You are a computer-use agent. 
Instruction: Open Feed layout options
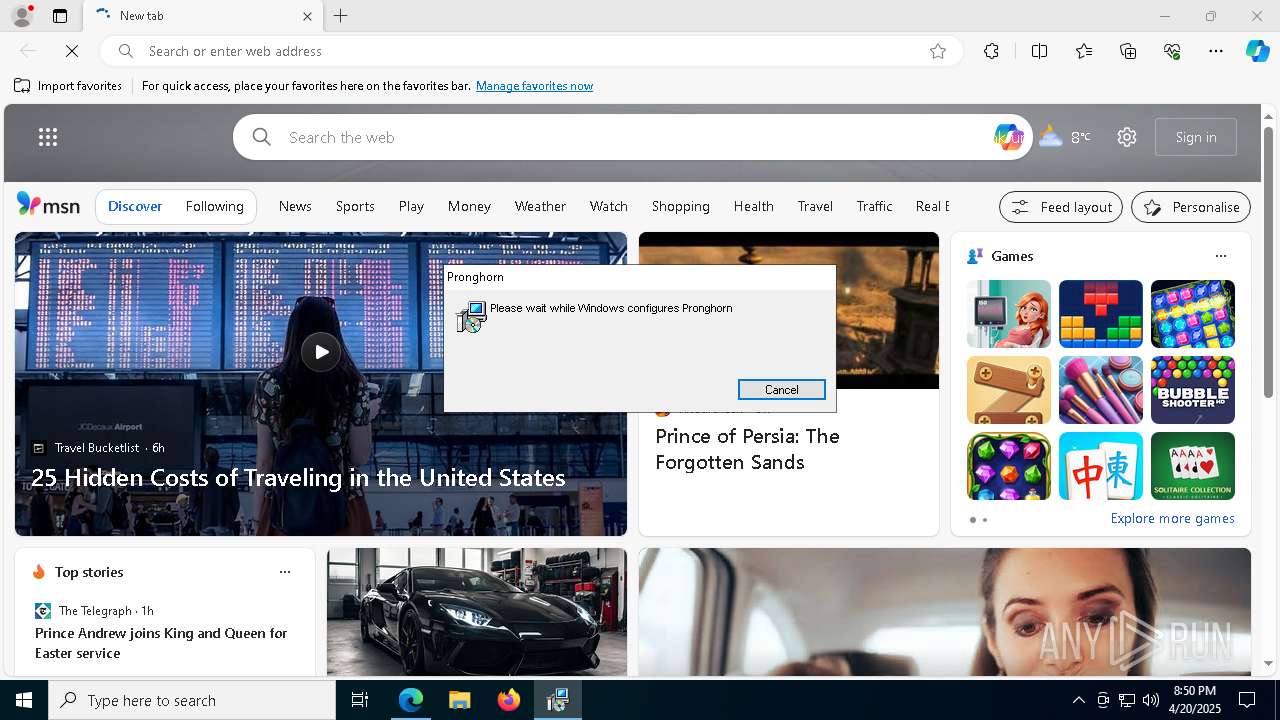click(1060, 207)
